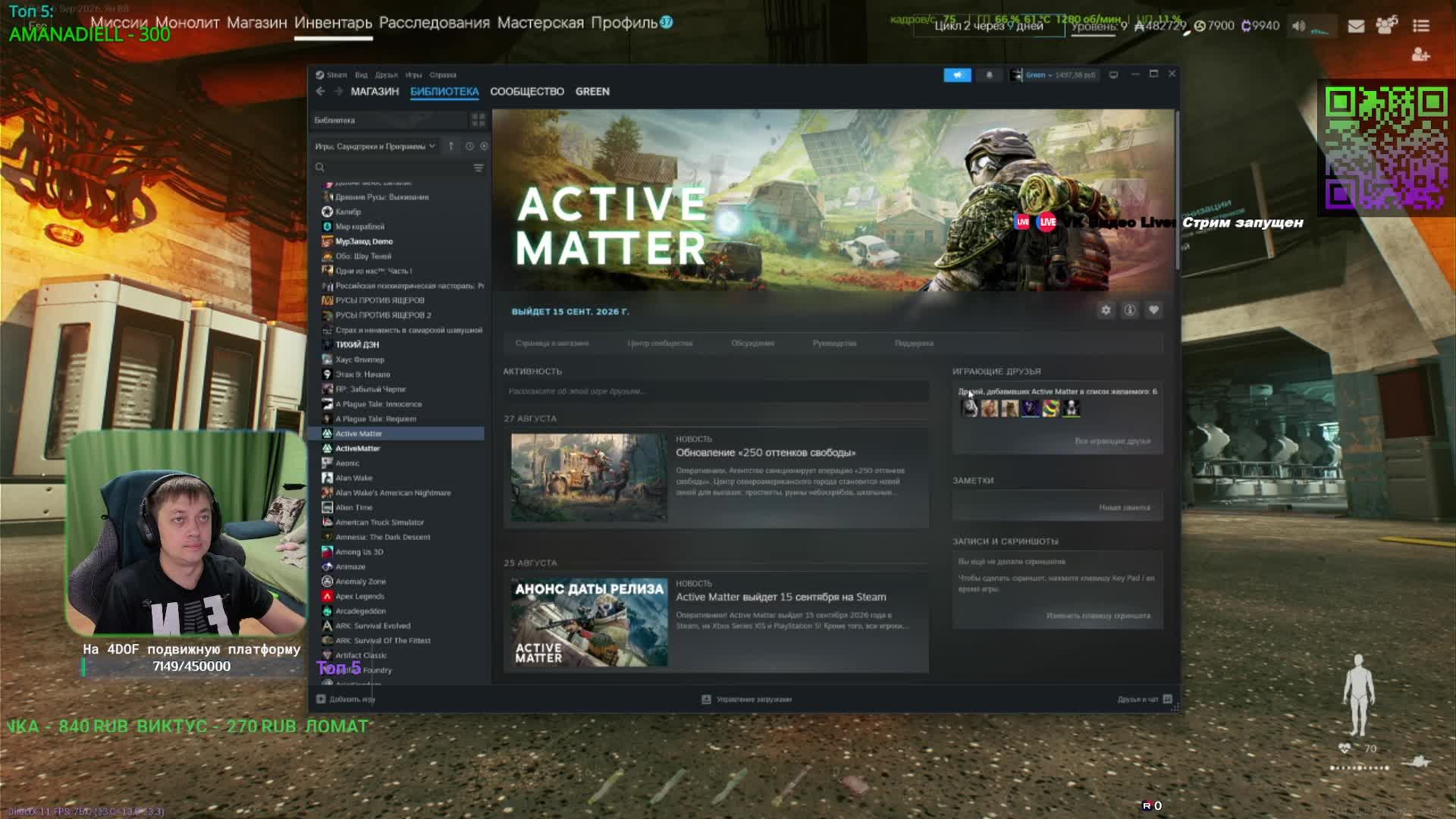Open the Библиотека home field
Image resolution: width=1456 pixels, height=819 pixels.
[x=389, y=120]
